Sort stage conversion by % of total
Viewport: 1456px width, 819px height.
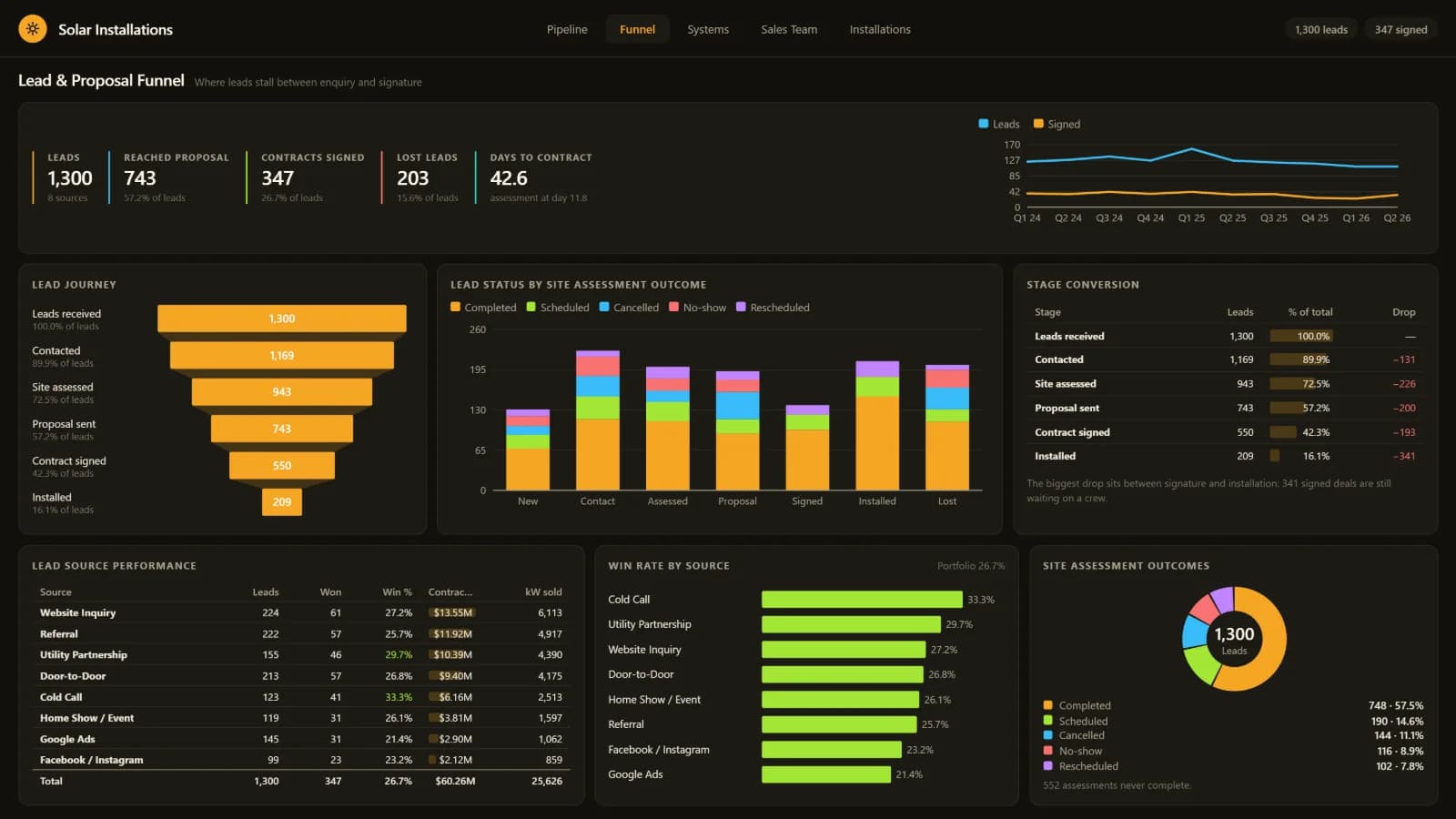[x=1310, y=312]
